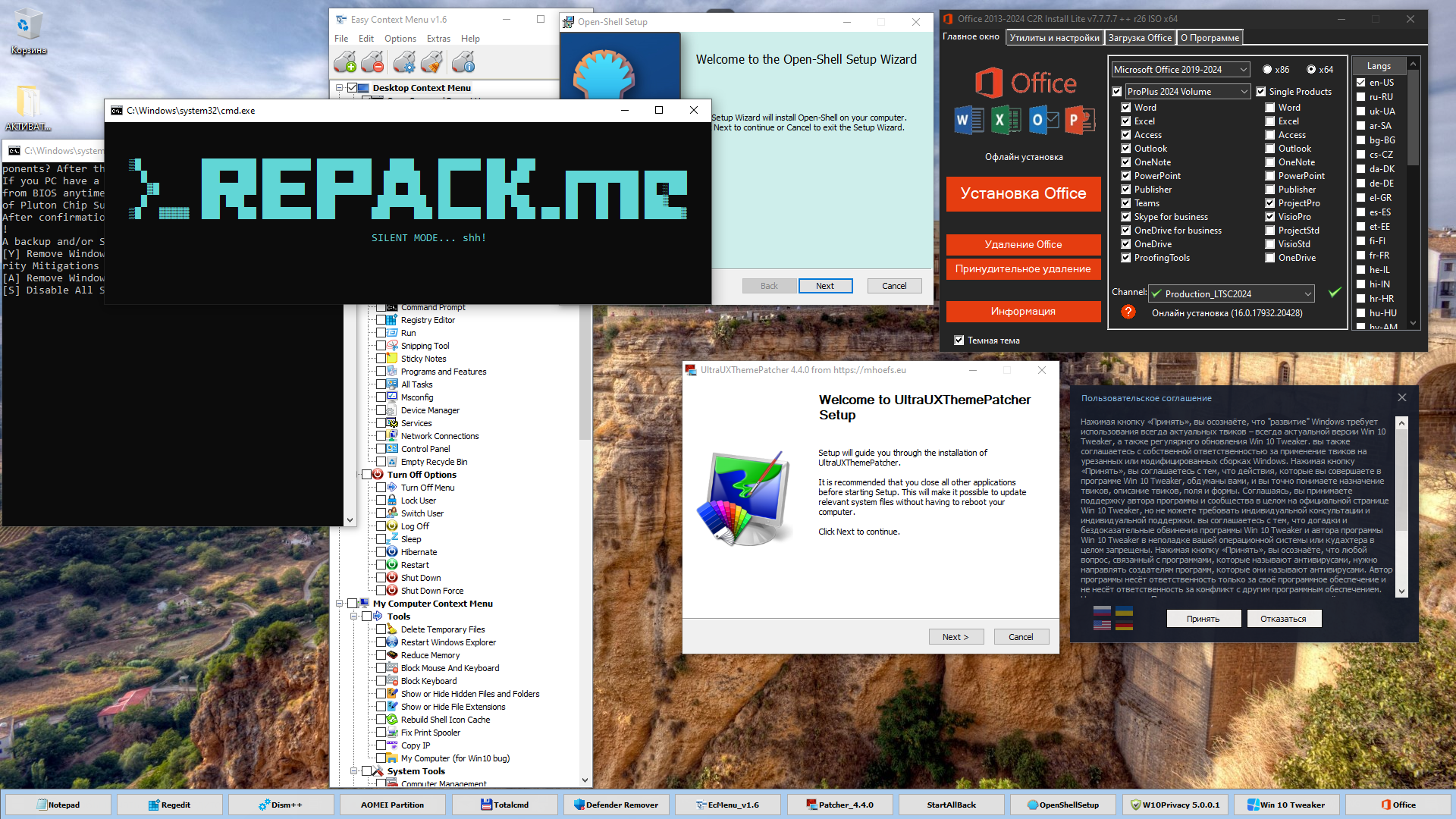Open the Extras menu in Easy Context Menu
Screen dimensions: 1456x819
[x=438, y=38]
